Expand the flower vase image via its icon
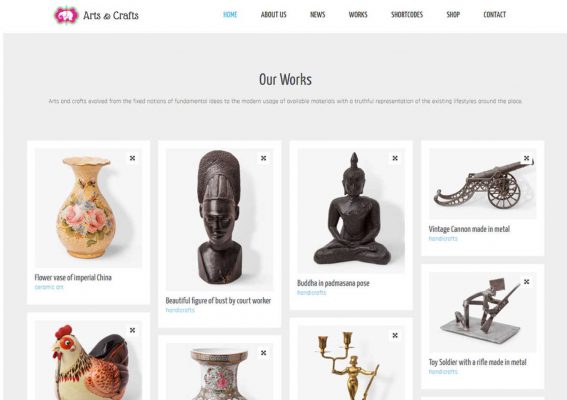567x400 pixels. click(132, 158)
